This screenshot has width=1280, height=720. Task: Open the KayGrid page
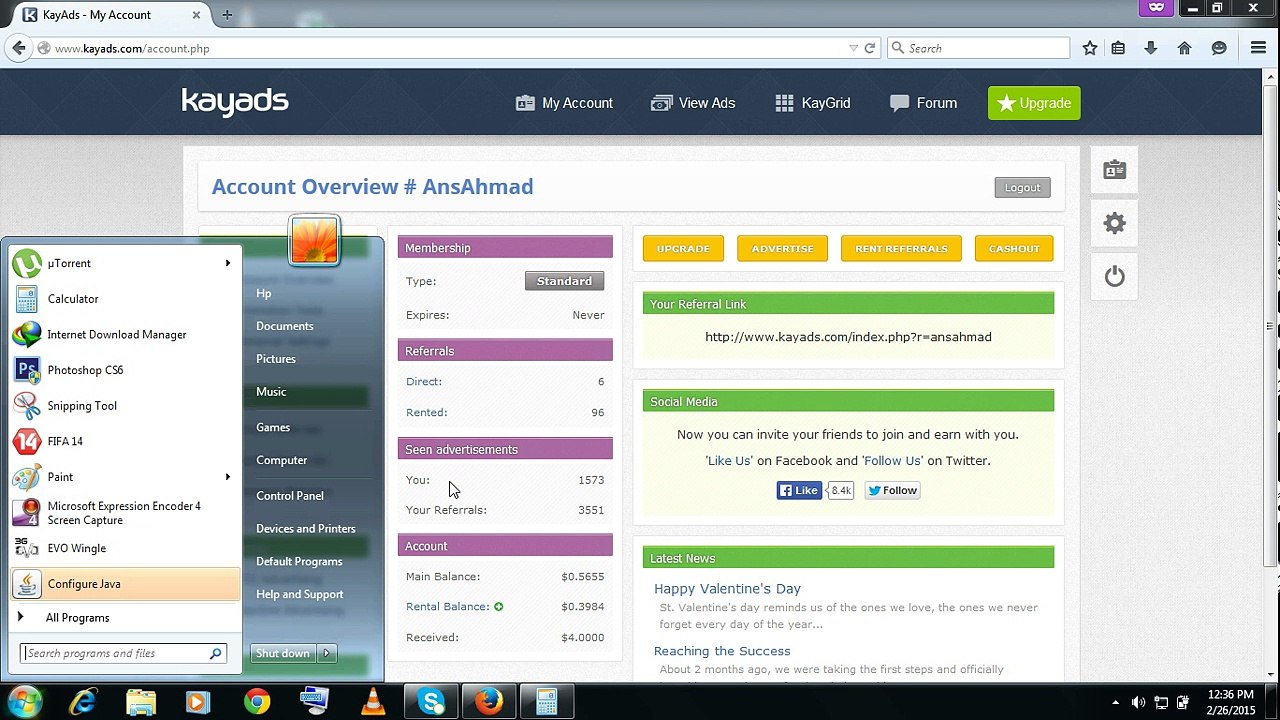click(813, 103)
